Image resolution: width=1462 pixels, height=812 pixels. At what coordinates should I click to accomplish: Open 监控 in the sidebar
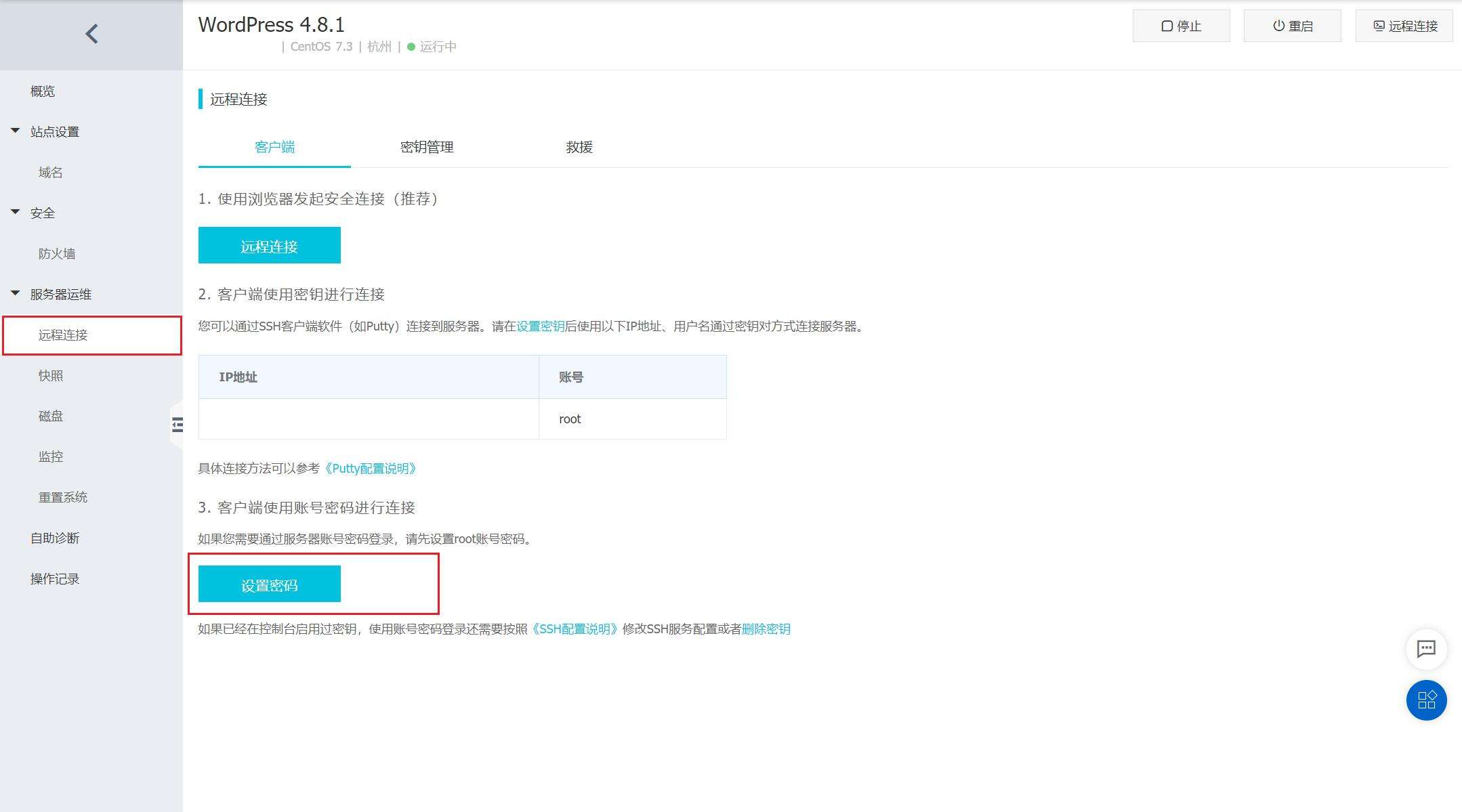point(50,456)
